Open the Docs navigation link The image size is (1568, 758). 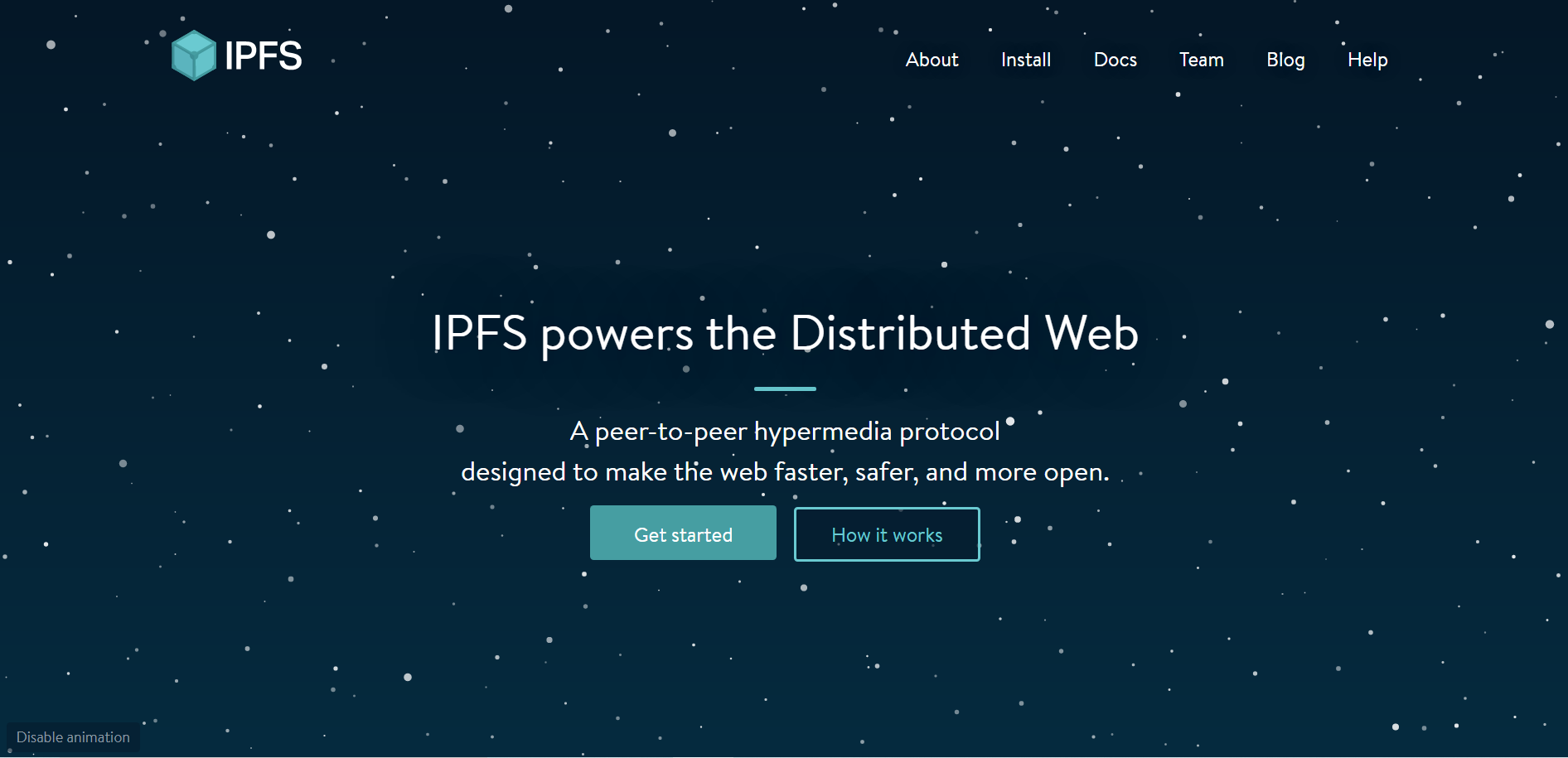point(1116,60)
